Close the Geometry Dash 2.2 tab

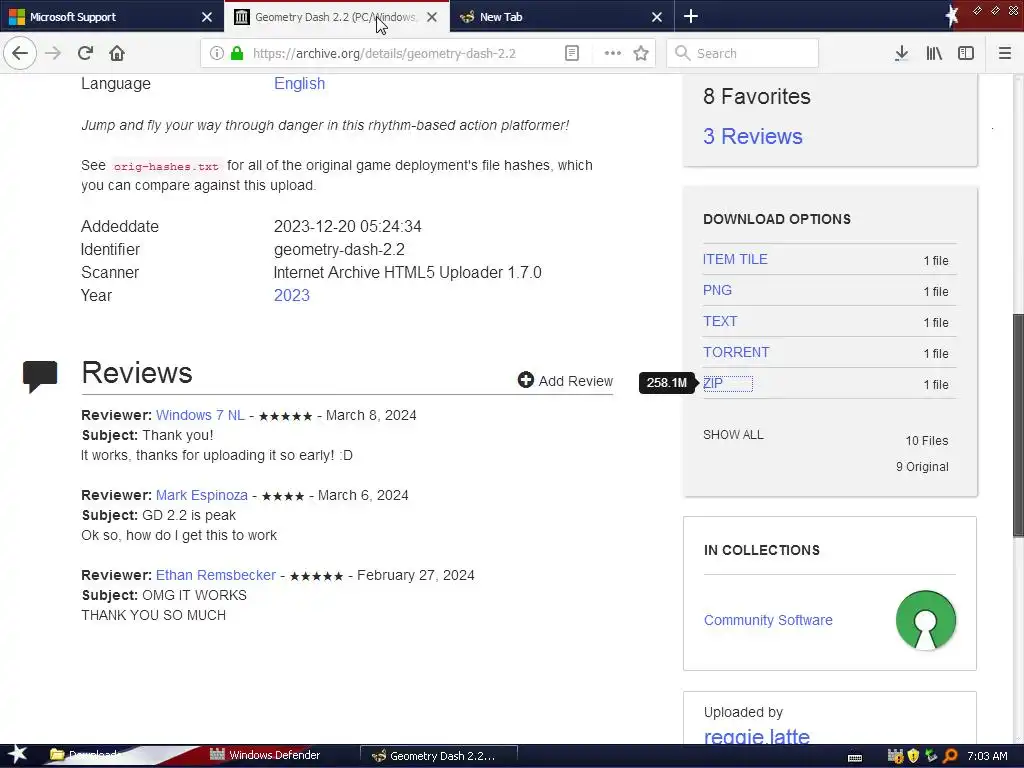tap(432, 17)
